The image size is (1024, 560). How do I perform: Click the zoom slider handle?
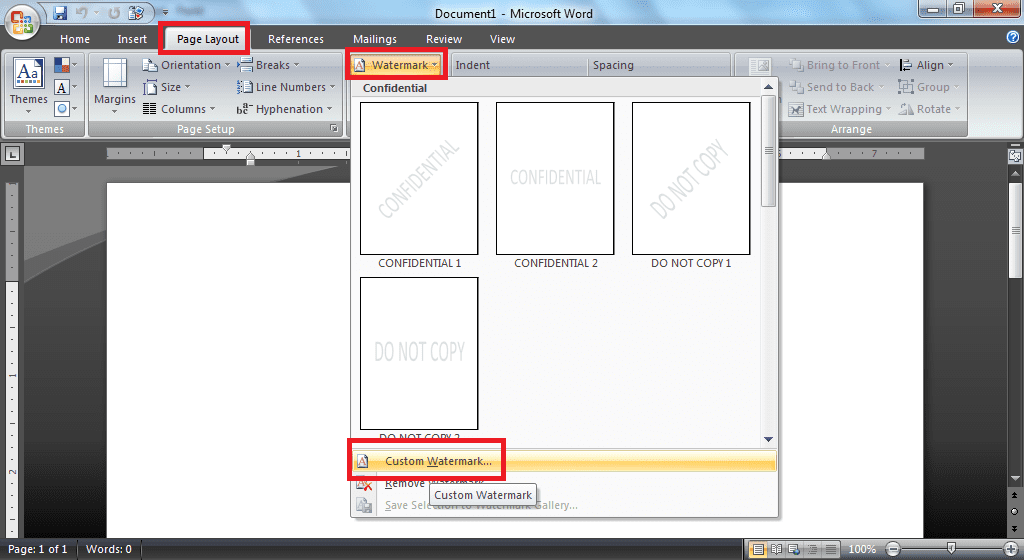point(952,548)
